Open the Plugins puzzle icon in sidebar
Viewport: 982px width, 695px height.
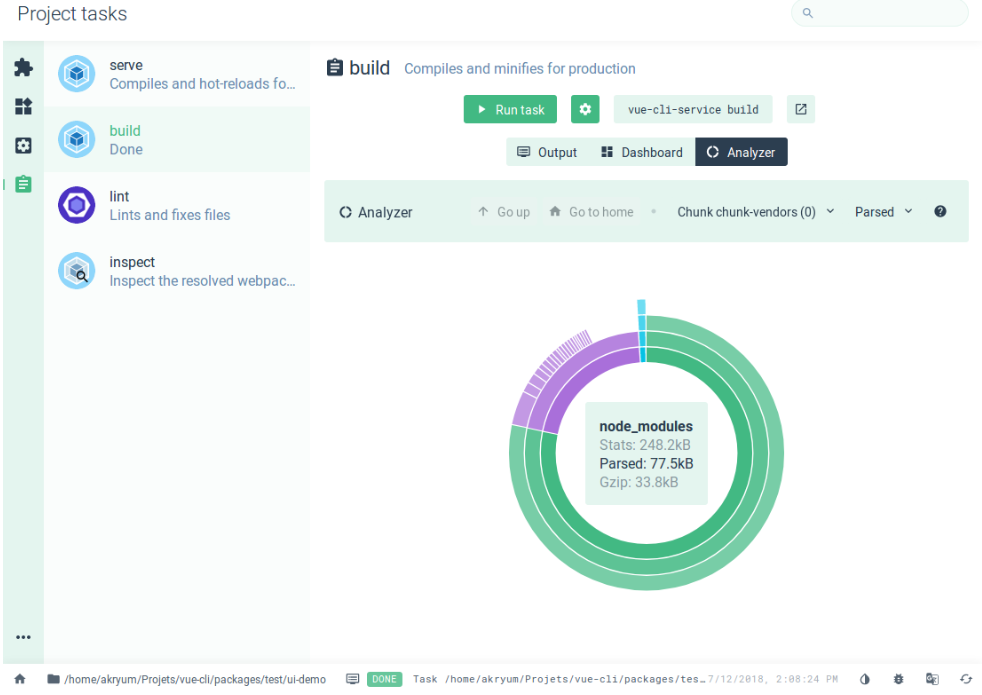click(23, 68)
